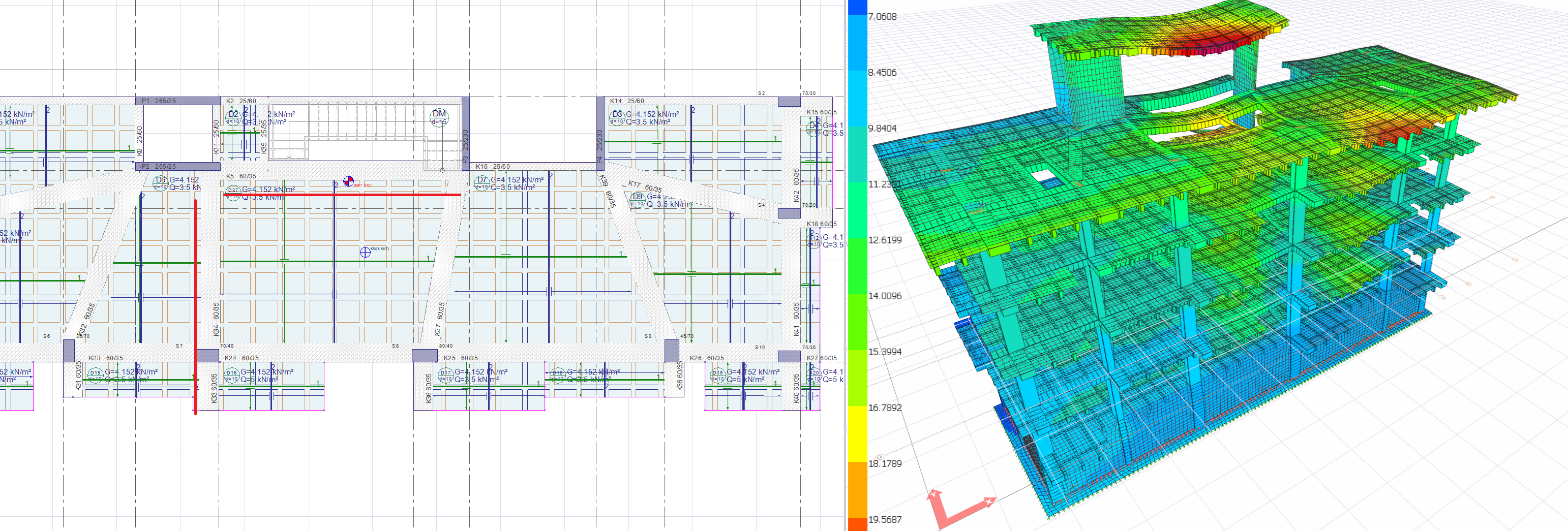
Task: Select the D7 slab label circle
Action: pyautogui.click(x=481, y=181)
